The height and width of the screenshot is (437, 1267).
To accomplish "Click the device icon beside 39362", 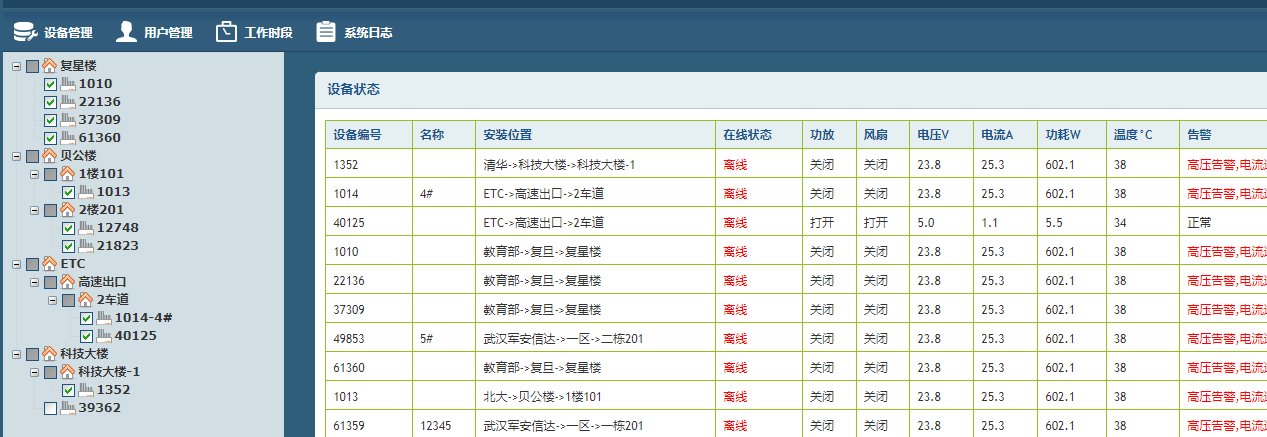I will click(68, 408).
